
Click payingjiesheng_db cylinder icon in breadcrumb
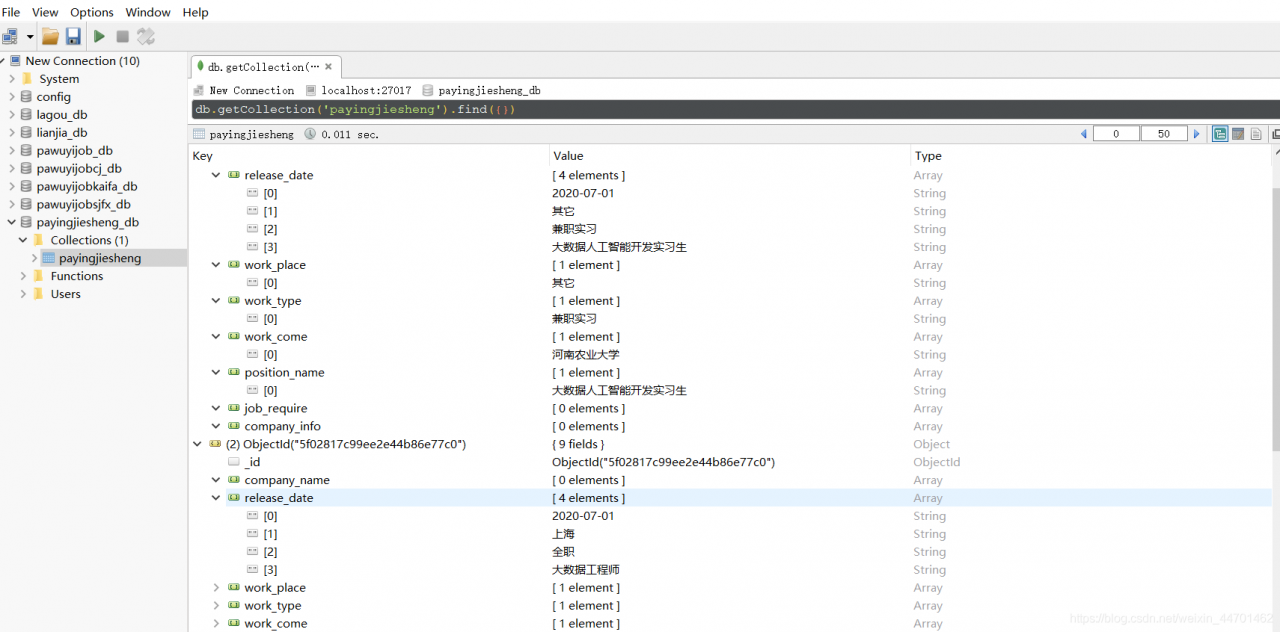[x=428, y=90]
